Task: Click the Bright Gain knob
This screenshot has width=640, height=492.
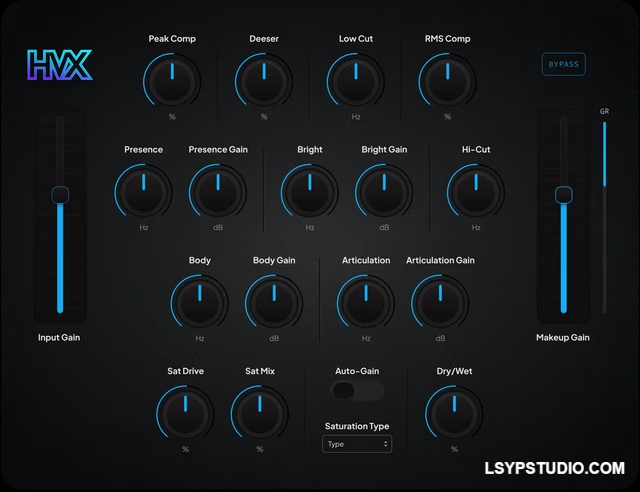Action: click(x=384, y=192)
